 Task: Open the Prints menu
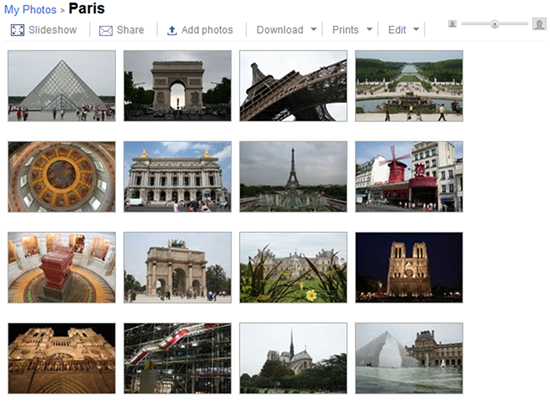[346, 30]
